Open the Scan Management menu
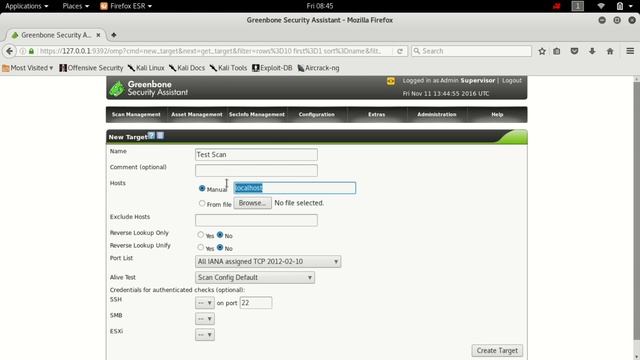 tap(136, 115)
